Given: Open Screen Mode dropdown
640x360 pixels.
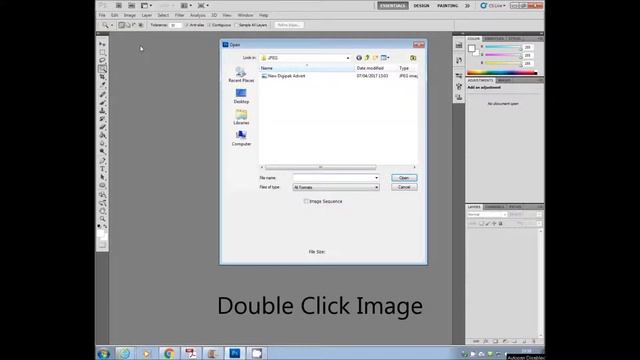Looking at the screenshot, I should (203, 5).
